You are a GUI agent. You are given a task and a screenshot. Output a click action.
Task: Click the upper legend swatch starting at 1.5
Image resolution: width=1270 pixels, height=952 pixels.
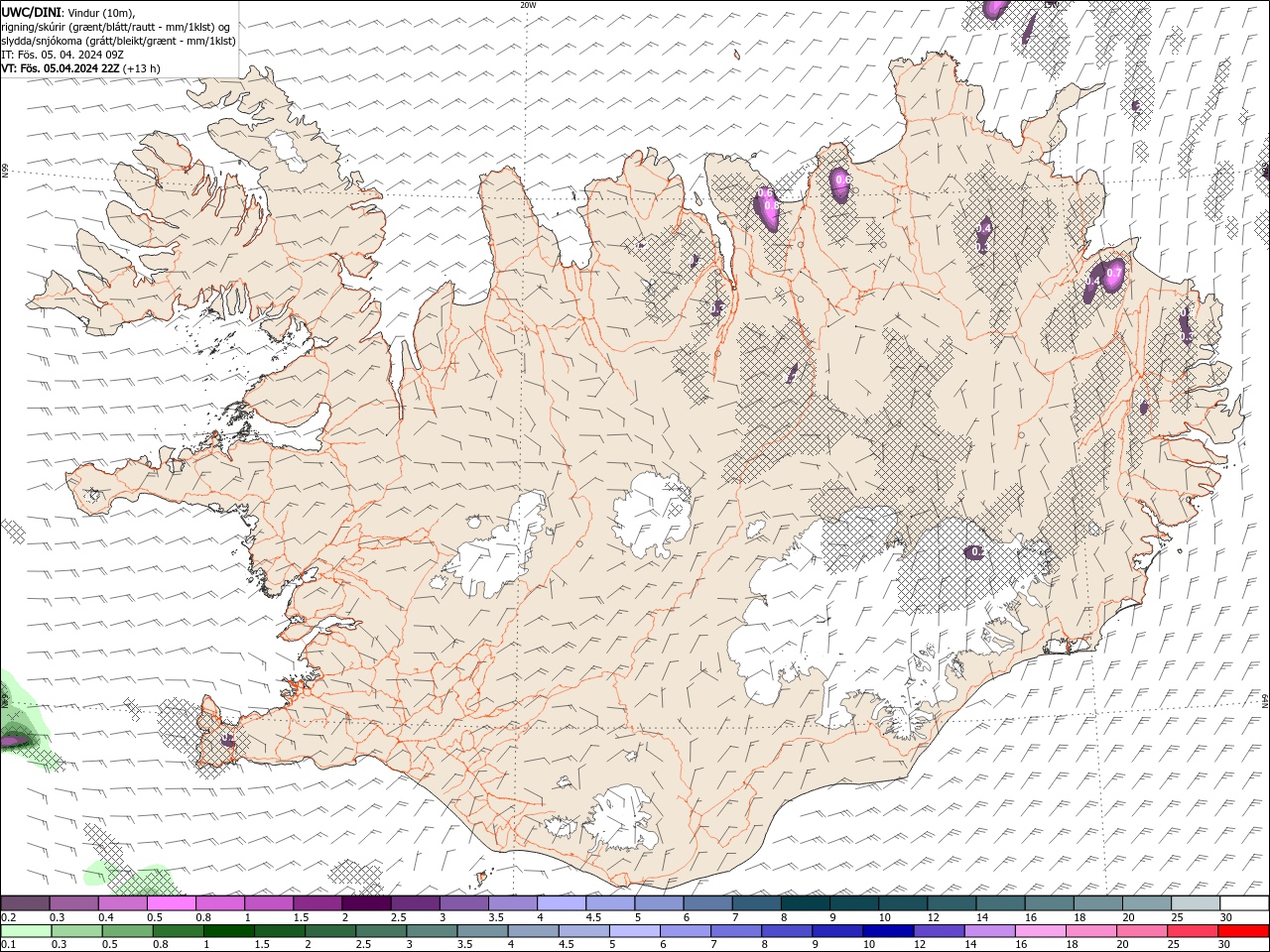[x=317, y=903]
